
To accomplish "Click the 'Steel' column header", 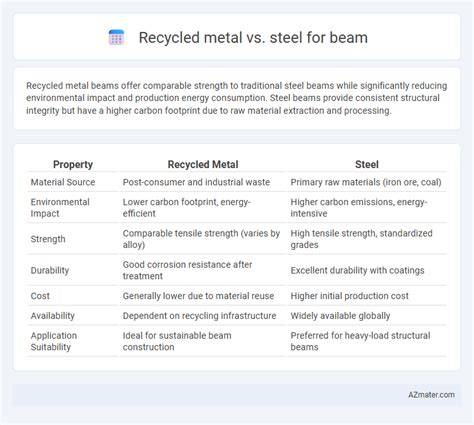I will point(367,164).
